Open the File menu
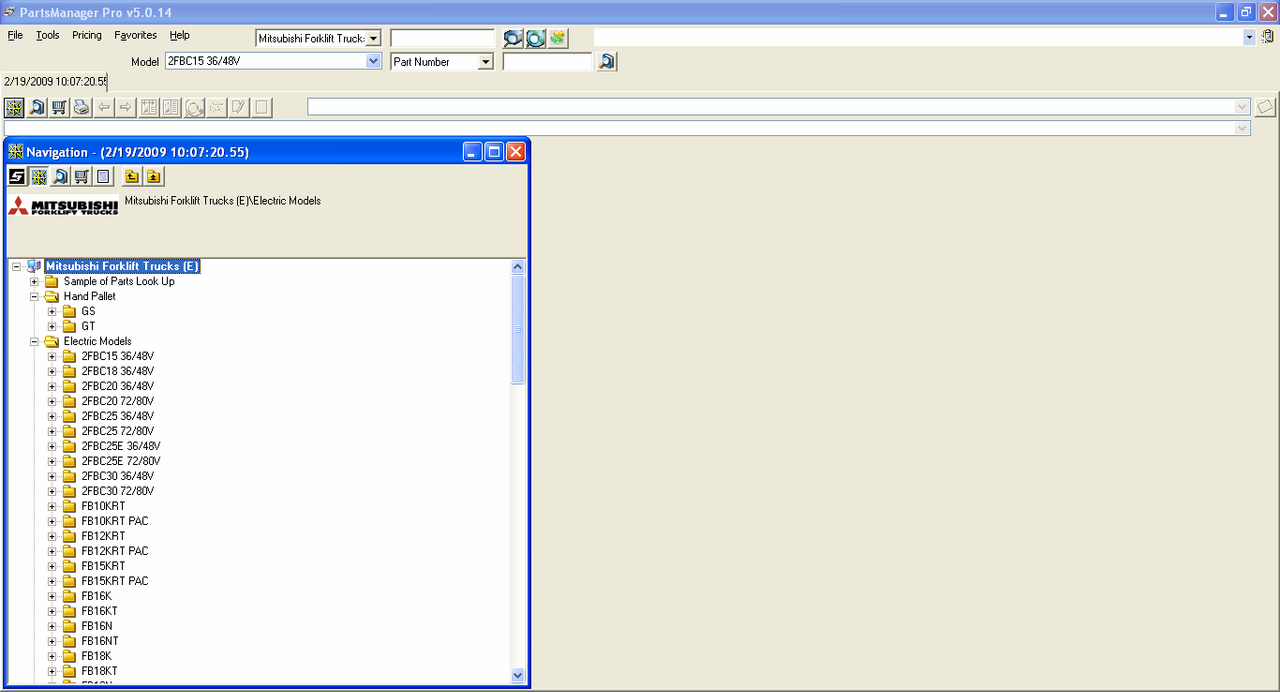The height and width of the screenshot is (692, 1280). (x=15, y=35)
